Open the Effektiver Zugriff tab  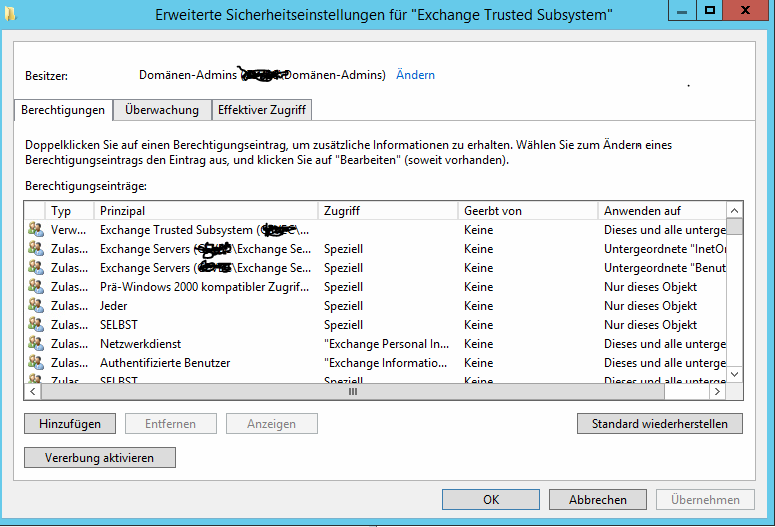pos(261,110)
